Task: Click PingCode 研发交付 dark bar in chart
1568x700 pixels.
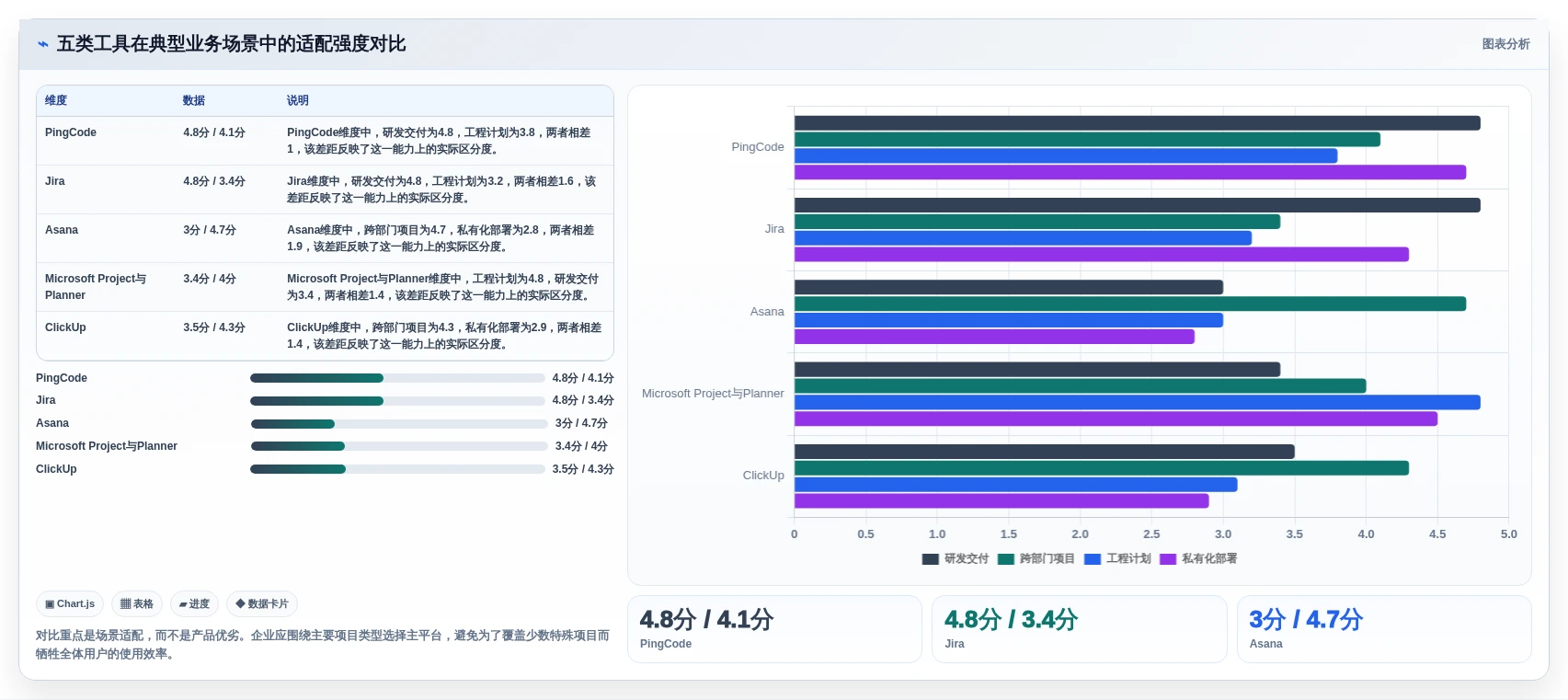Action: click(1138, 123)
